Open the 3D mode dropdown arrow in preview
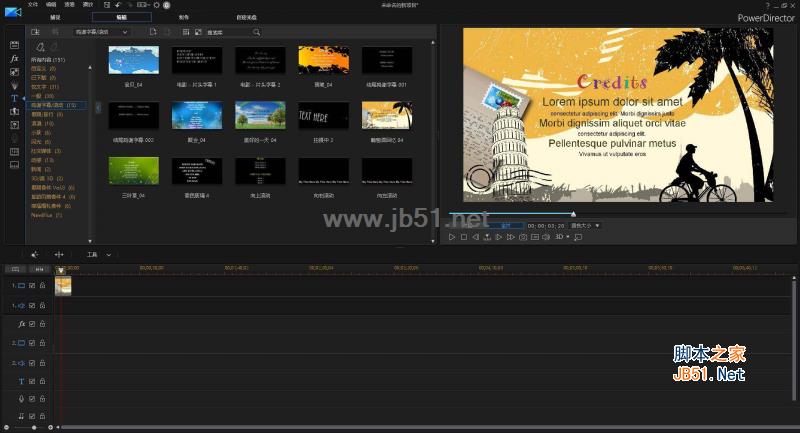This screenshot has width=800, height=433. pos(568,237)
